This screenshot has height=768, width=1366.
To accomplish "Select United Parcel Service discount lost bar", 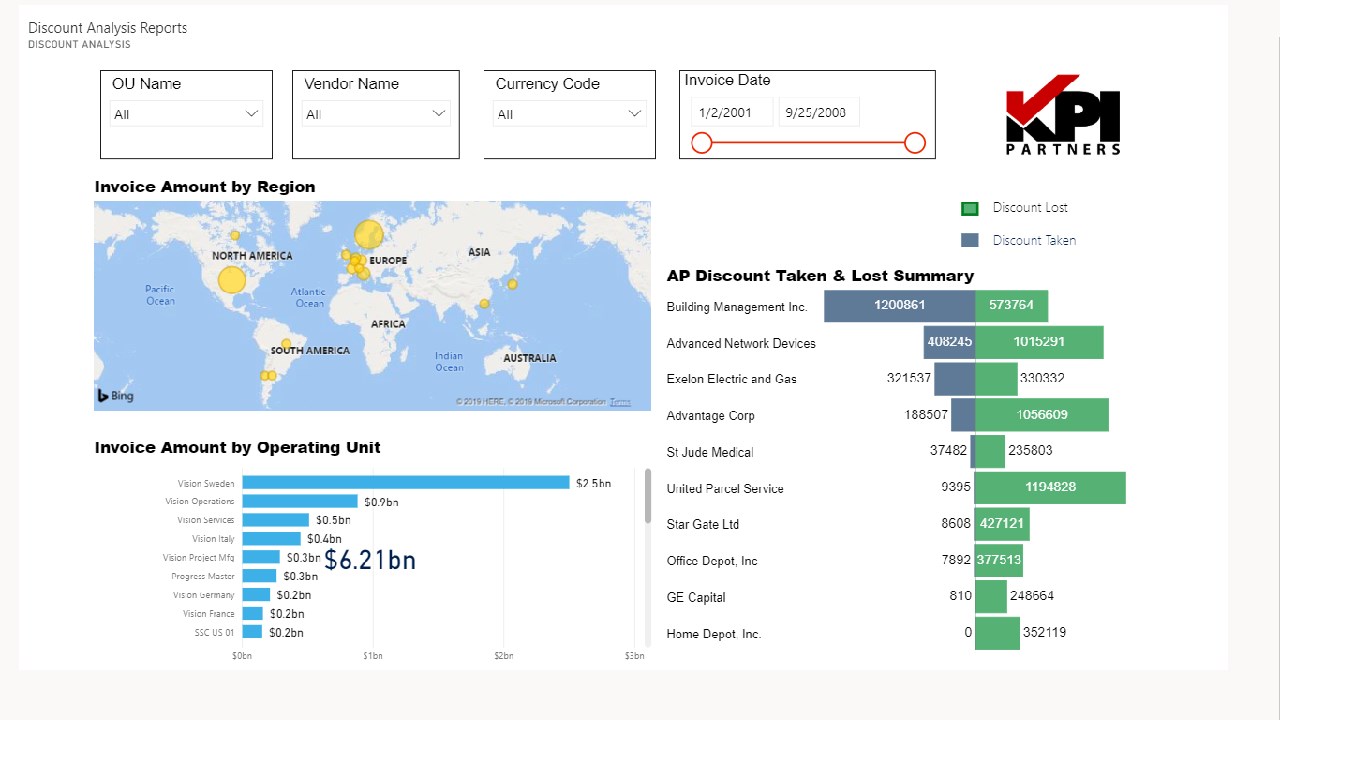I will click(x=1050, y=488).
